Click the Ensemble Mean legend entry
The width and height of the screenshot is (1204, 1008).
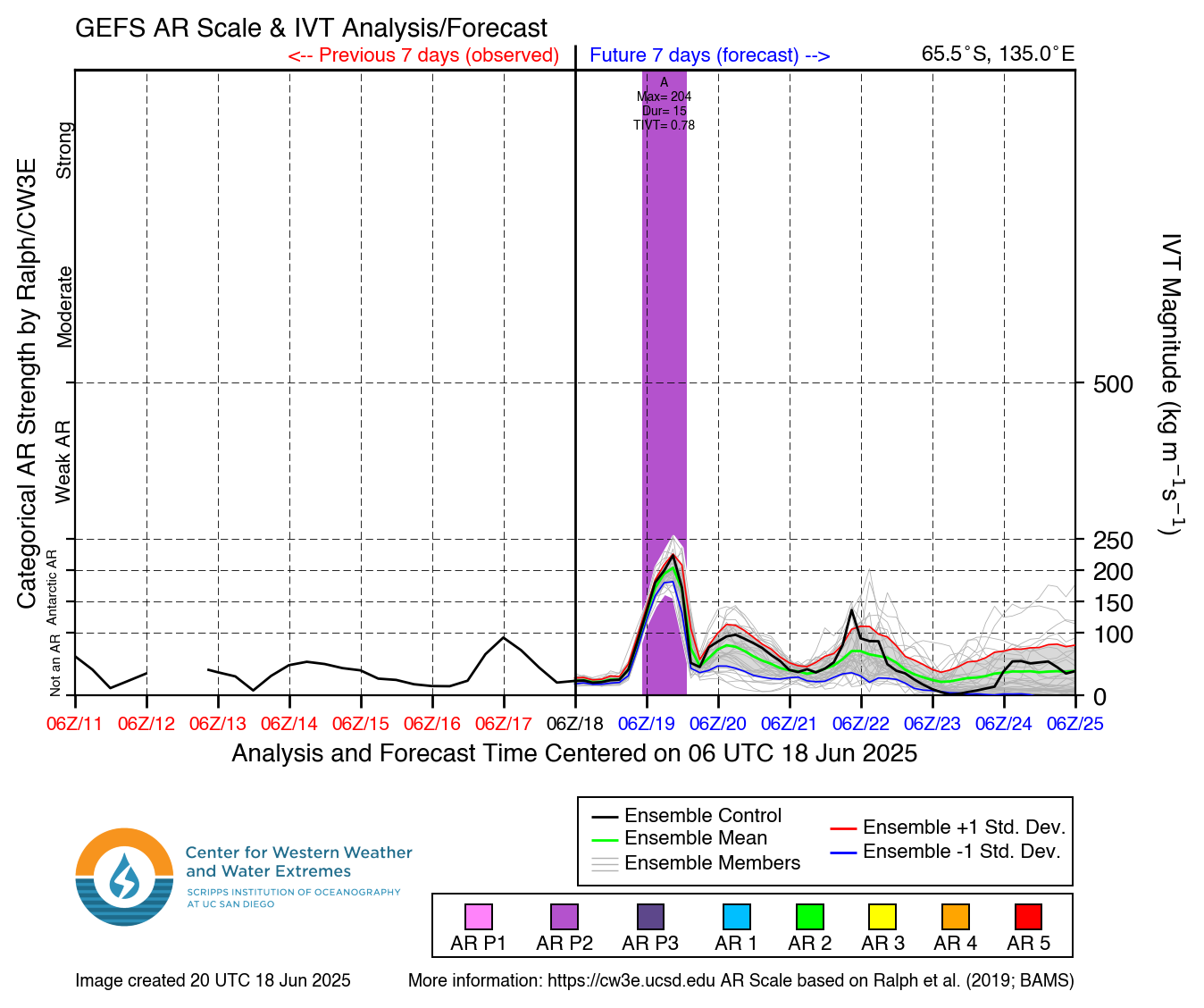tap(679, 838)
